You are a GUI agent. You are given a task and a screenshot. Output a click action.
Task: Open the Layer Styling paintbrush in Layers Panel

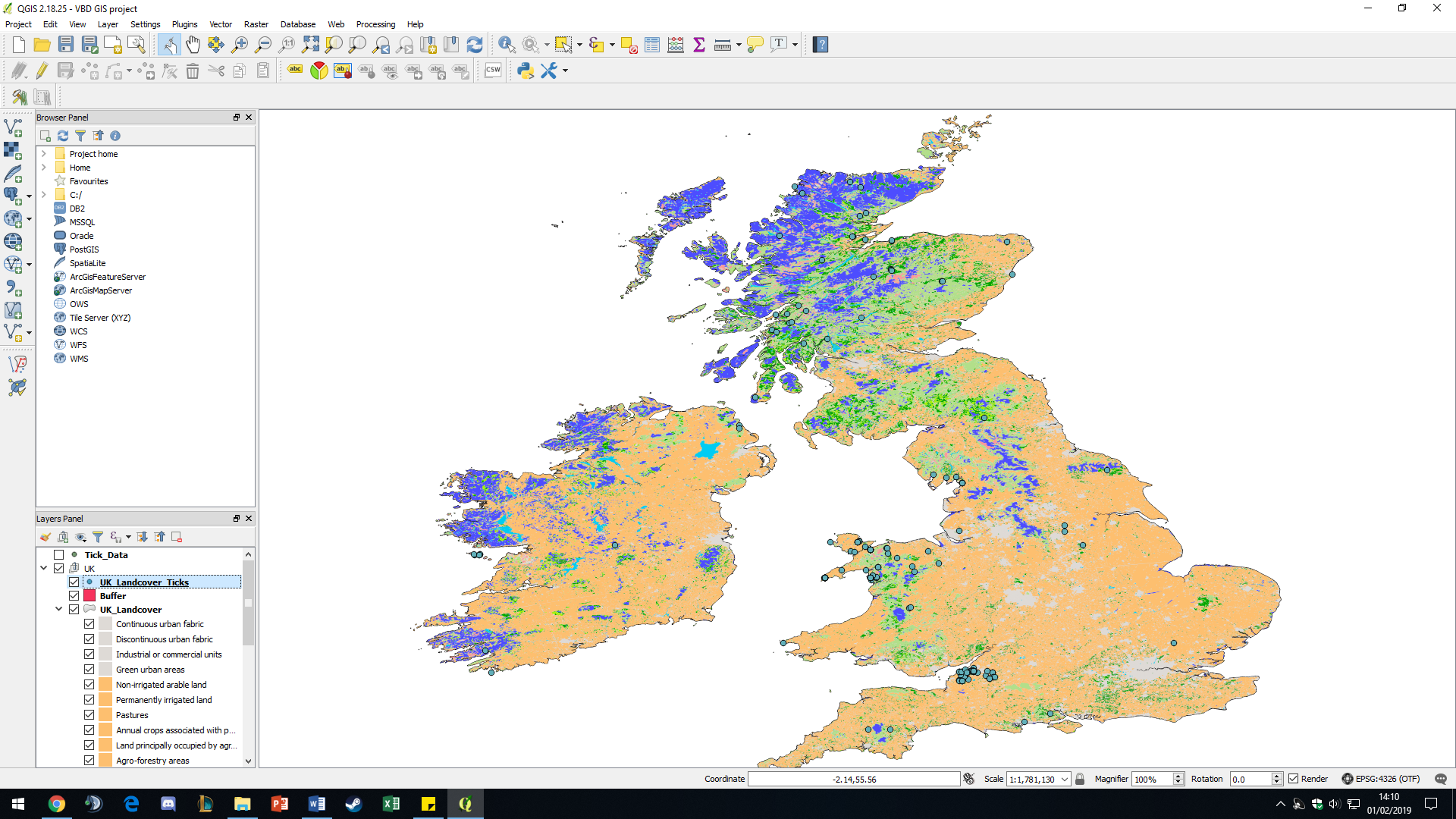coord(45,537)
